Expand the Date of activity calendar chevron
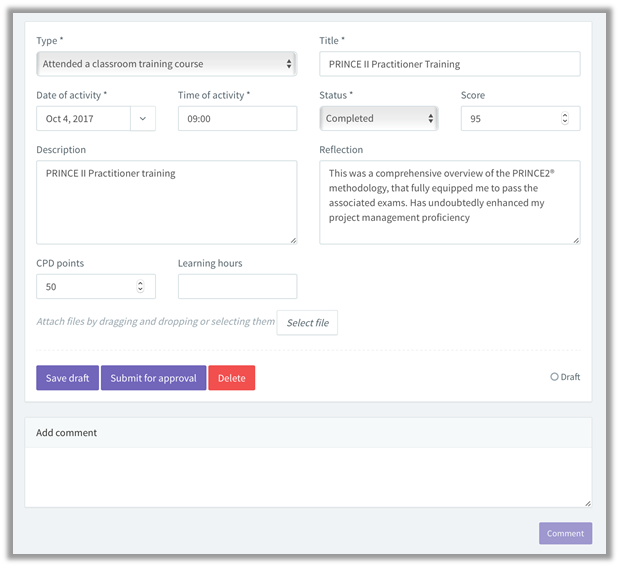The height and width of the screenshot is (567, 619). pyautogui.click(x=143, y=118)
